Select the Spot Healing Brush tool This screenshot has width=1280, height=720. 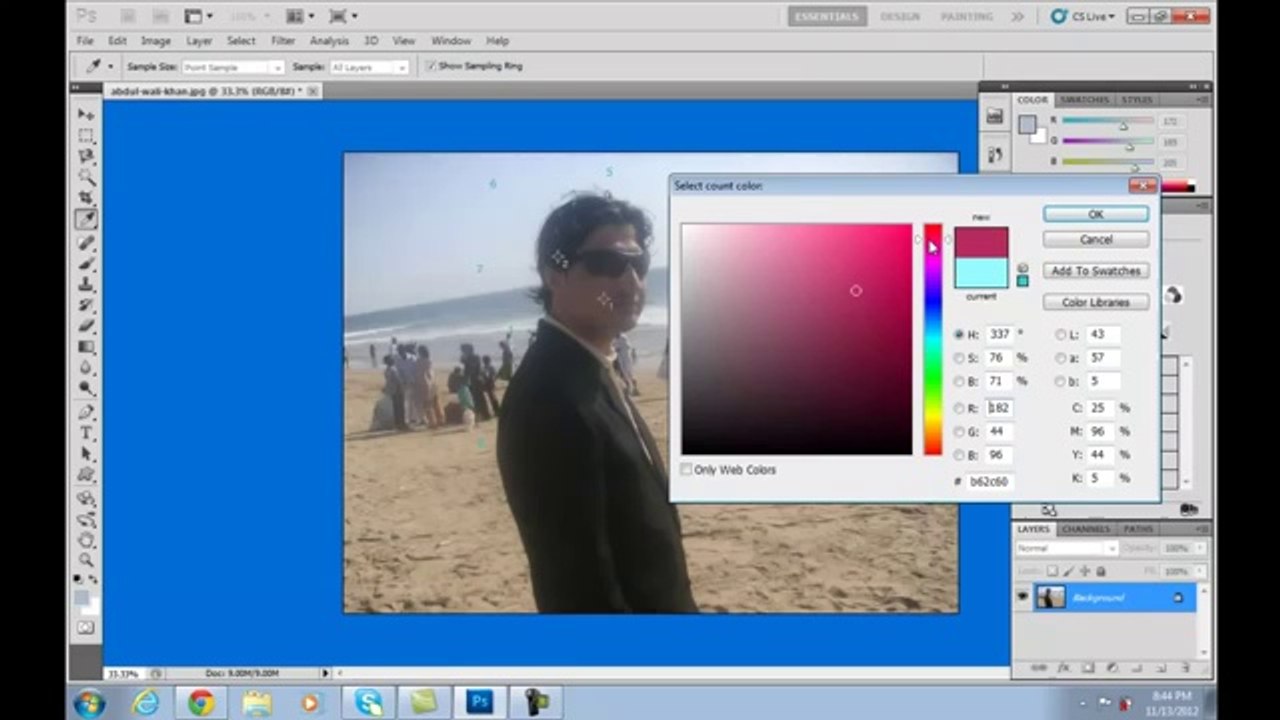(87, 243)
